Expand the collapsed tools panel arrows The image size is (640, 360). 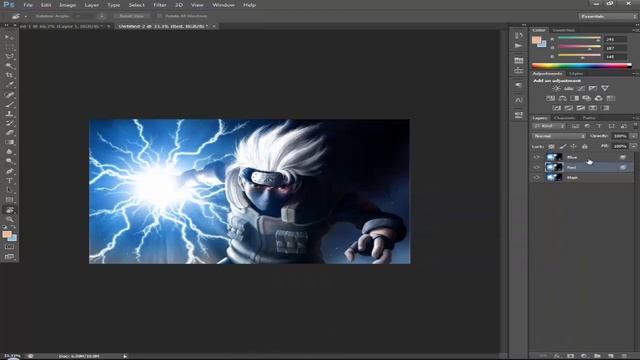6,26
